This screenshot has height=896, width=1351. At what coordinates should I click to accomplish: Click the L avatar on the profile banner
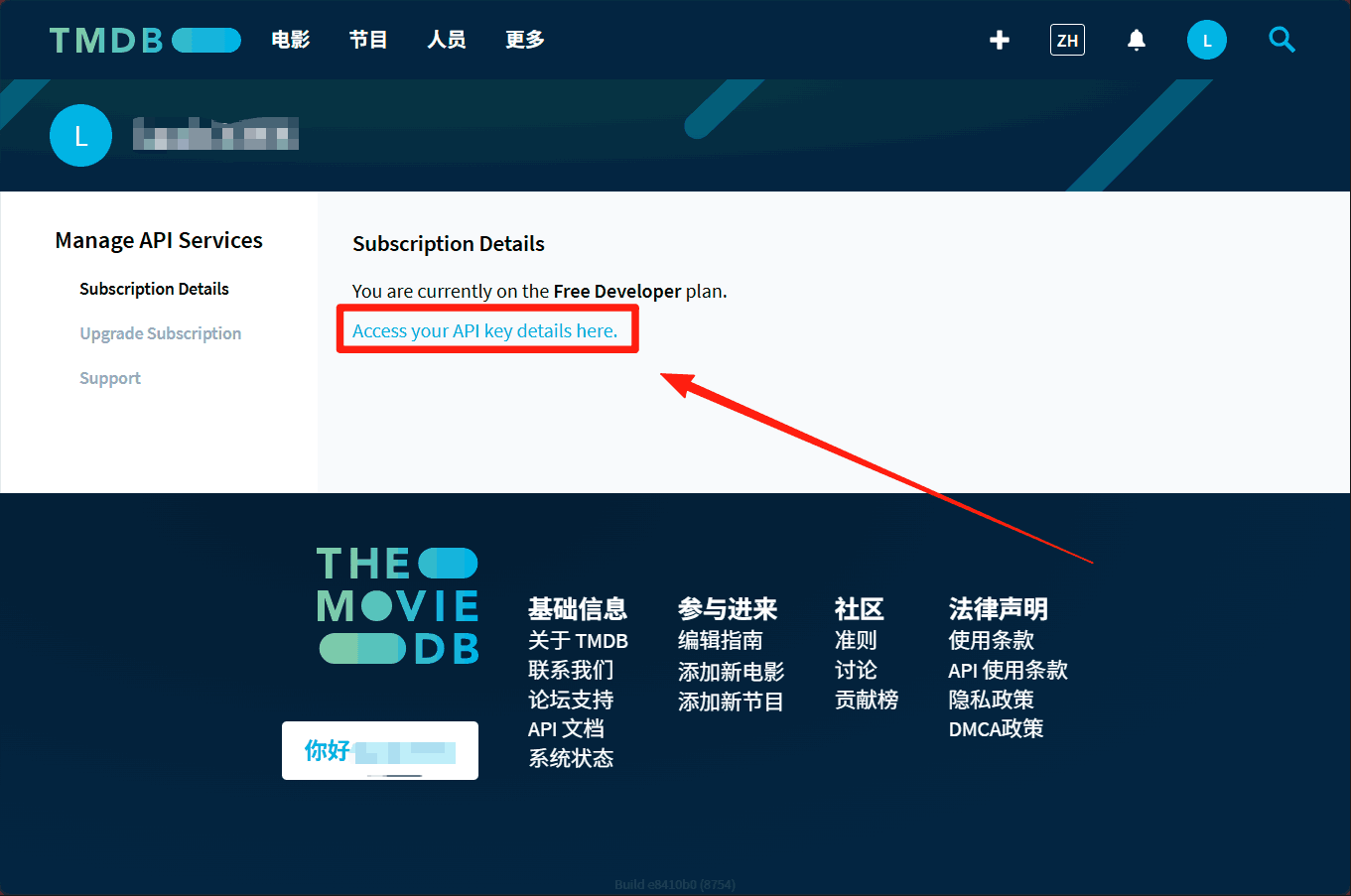coord(80,135)
